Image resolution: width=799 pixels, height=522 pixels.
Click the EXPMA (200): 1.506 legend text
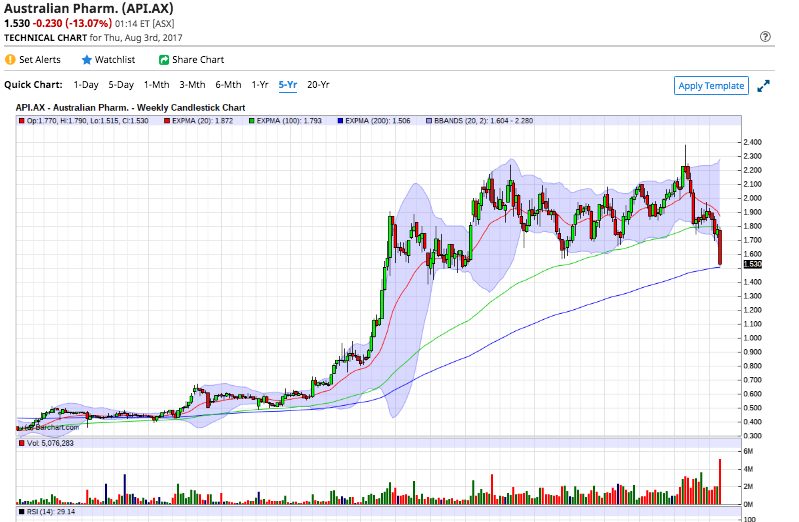378,121
